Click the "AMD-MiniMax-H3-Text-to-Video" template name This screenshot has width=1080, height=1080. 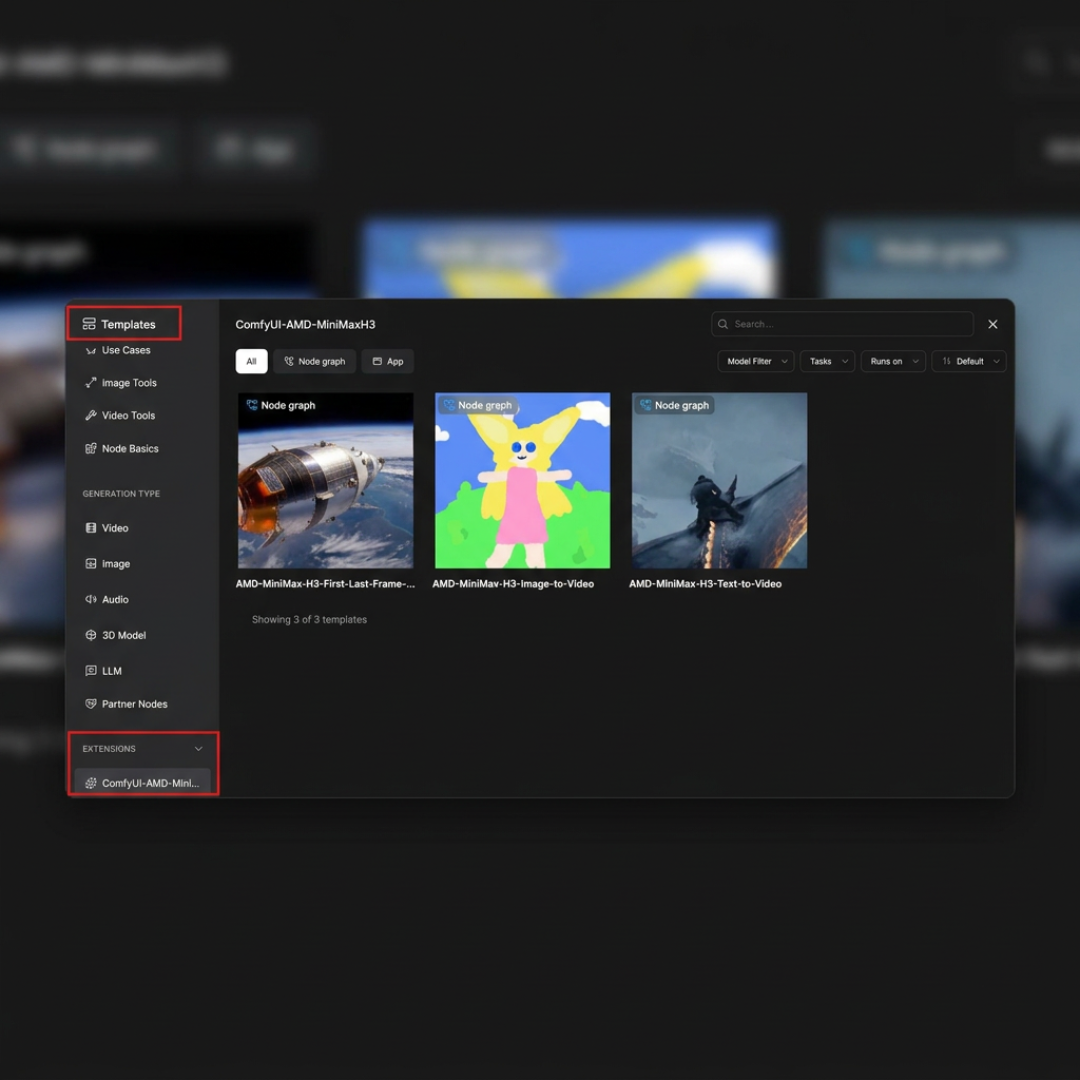[x=705, y=584]
